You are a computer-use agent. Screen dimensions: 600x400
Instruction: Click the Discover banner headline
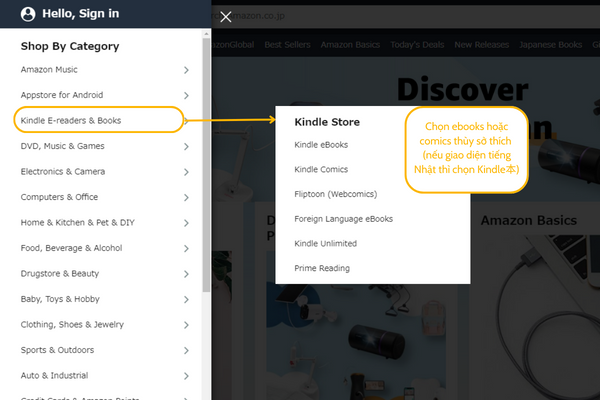[x=463, y=89]
